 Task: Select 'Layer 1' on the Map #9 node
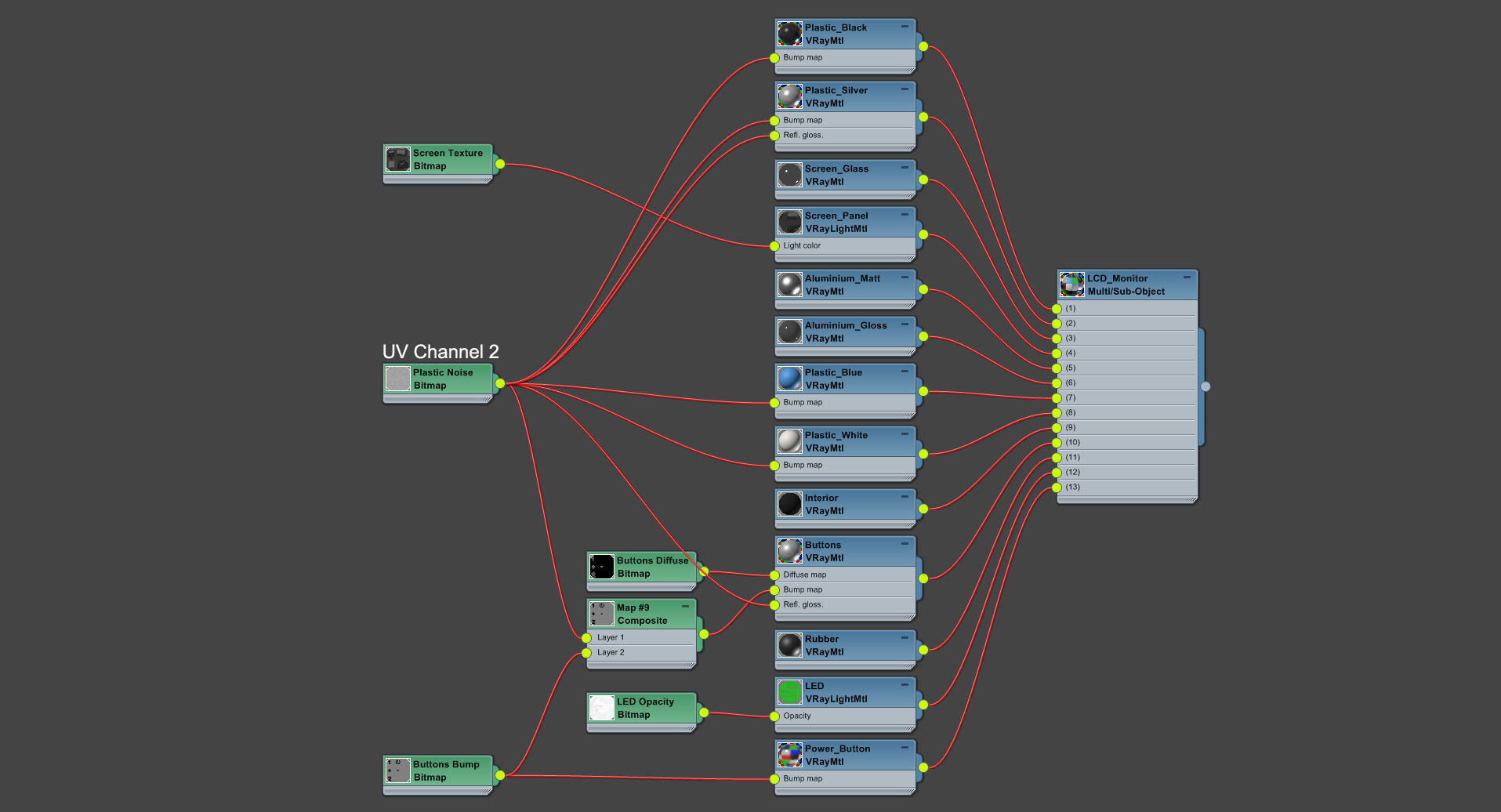click(x=641, y=637)
